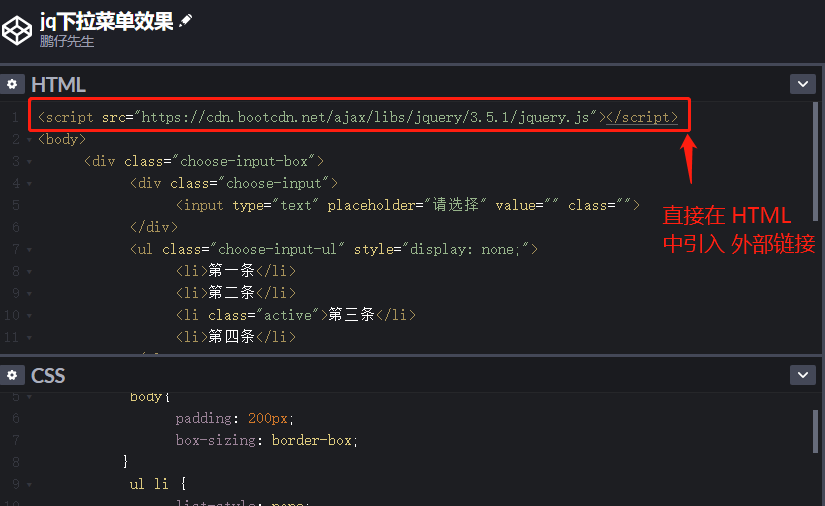The width and height of the screenshot is (825, 506).
Task: Click the class choose-input-ul attribute
Action: point(253,249)
